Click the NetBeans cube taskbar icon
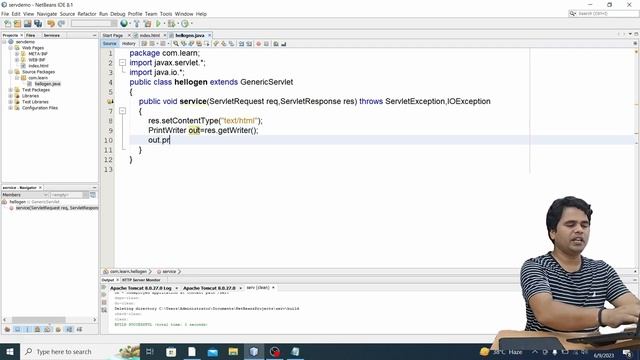 [254, 351]
